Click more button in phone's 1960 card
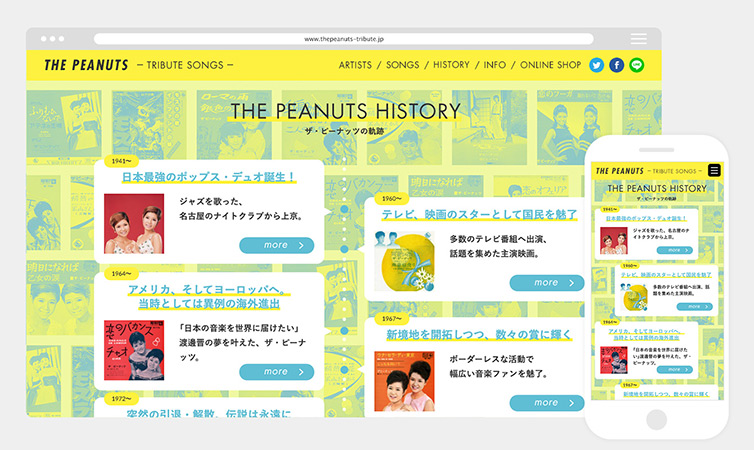Screen dimensions: 754x450 [694, 306]
